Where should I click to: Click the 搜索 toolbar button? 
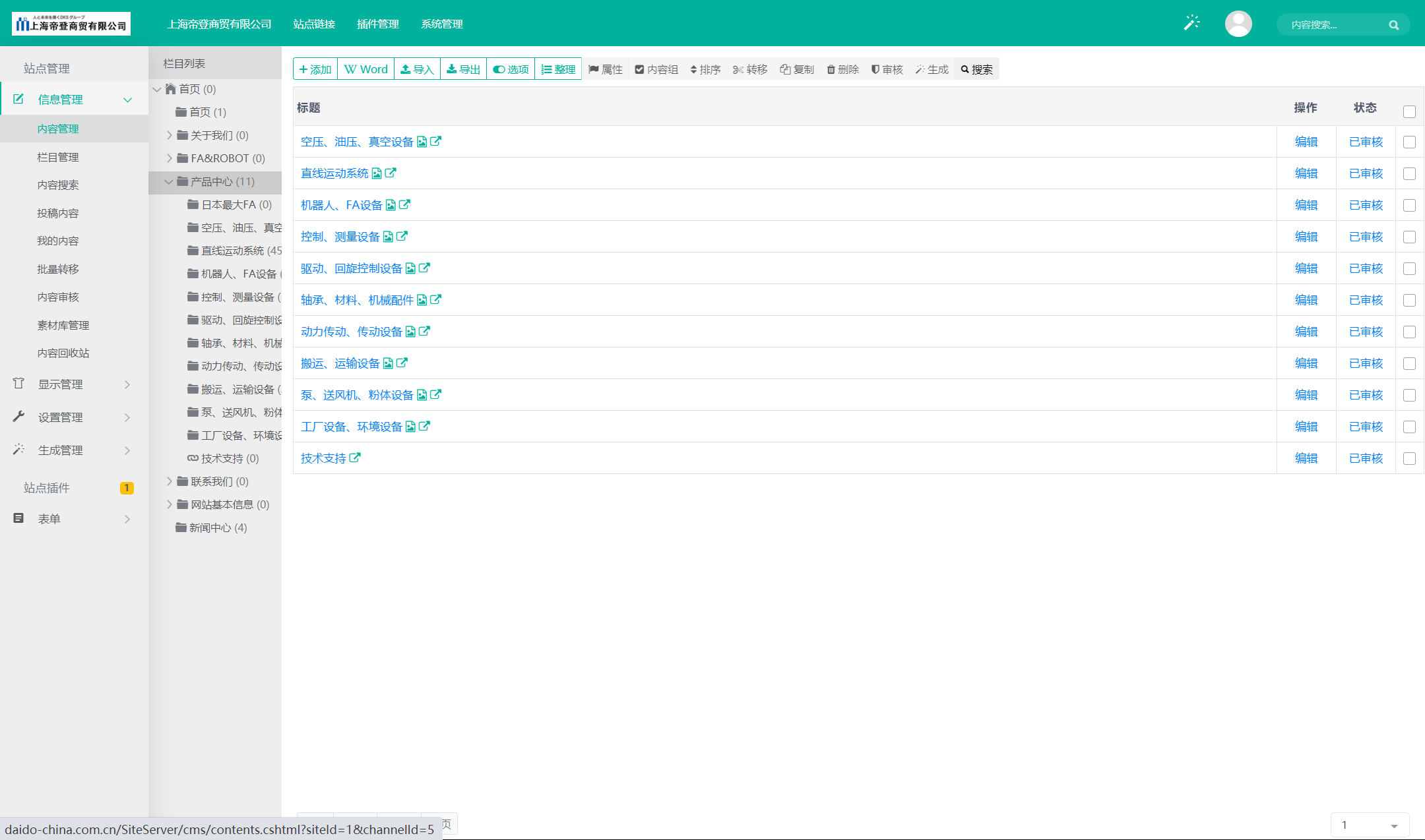click(x=977, y=69)
